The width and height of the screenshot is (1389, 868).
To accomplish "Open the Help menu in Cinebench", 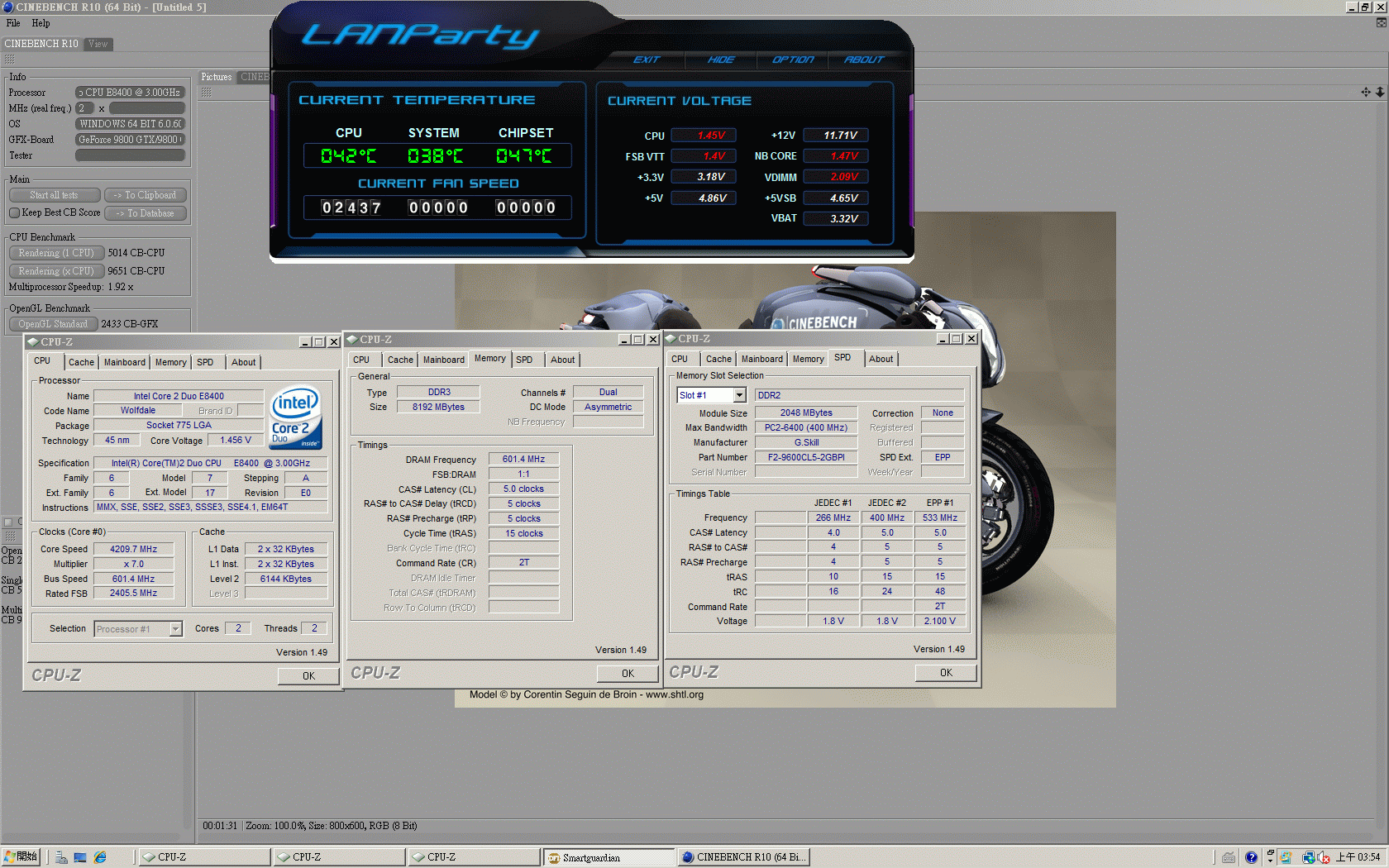I will (x=41, y=23).
